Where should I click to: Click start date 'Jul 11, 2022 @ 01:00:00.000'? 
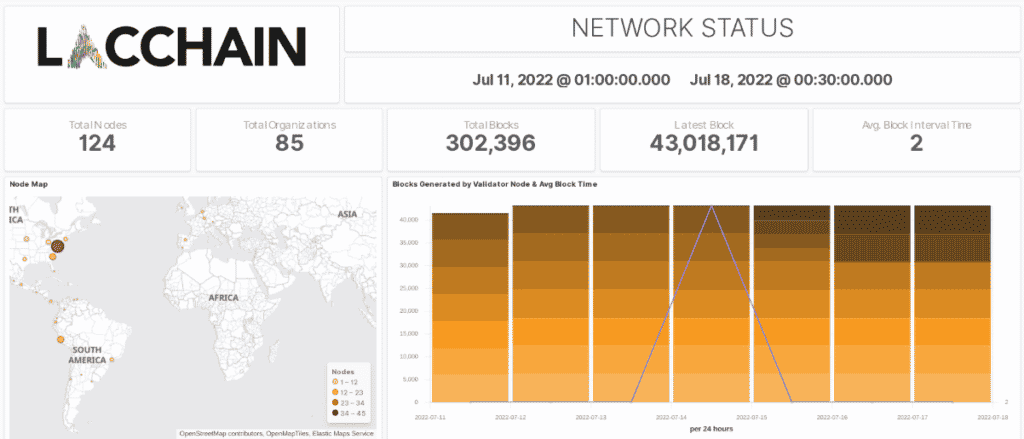coord(571,80)
